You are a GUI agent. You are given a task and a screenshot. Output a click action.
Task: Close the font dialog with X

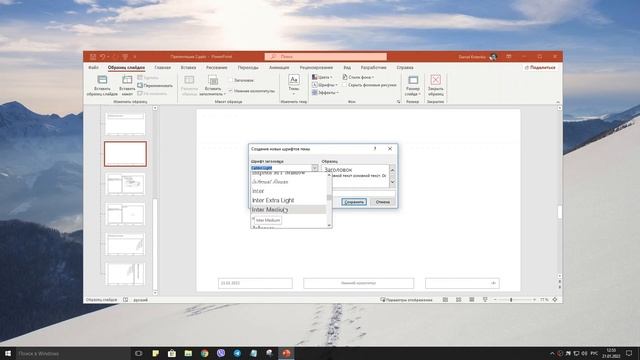pyautogui.click(x=390, y=149)
